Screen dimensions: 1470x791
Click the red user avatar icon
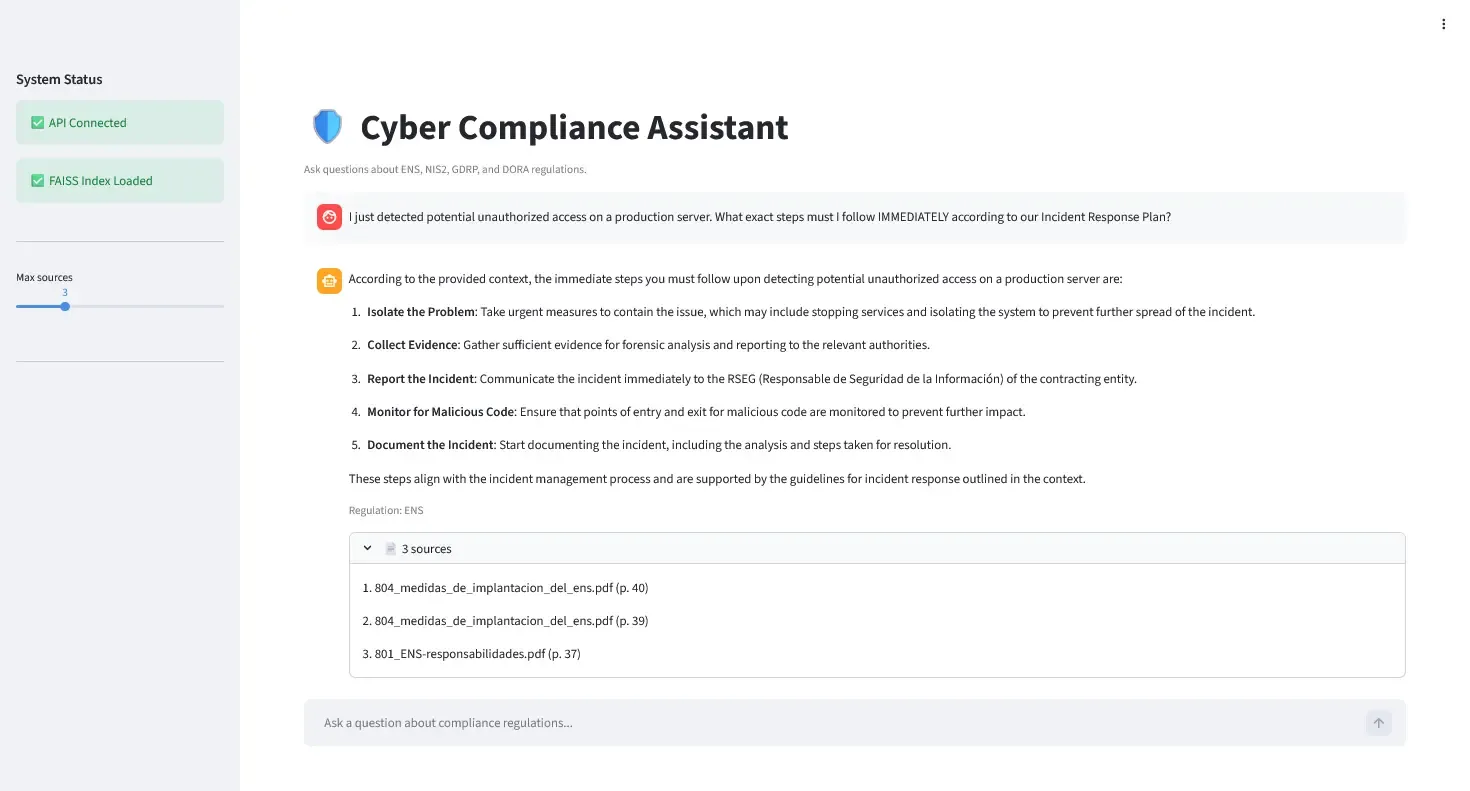coord(329,217)
